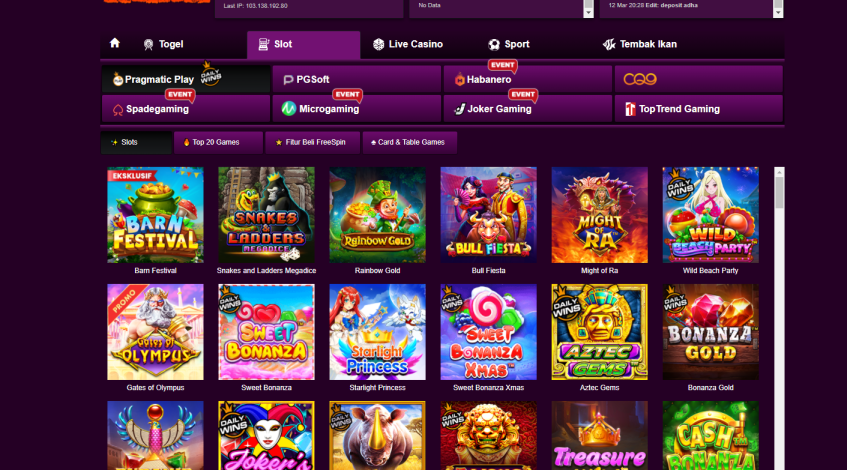Switch to the Togel tab
Screen dimensions: 847x470
coord(164,44)
